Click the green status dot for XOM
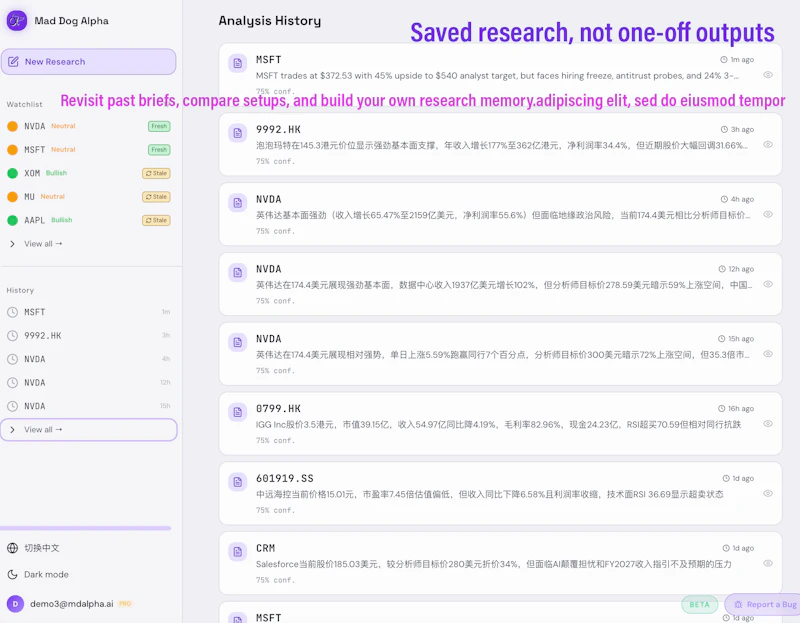 click(13, 173)
